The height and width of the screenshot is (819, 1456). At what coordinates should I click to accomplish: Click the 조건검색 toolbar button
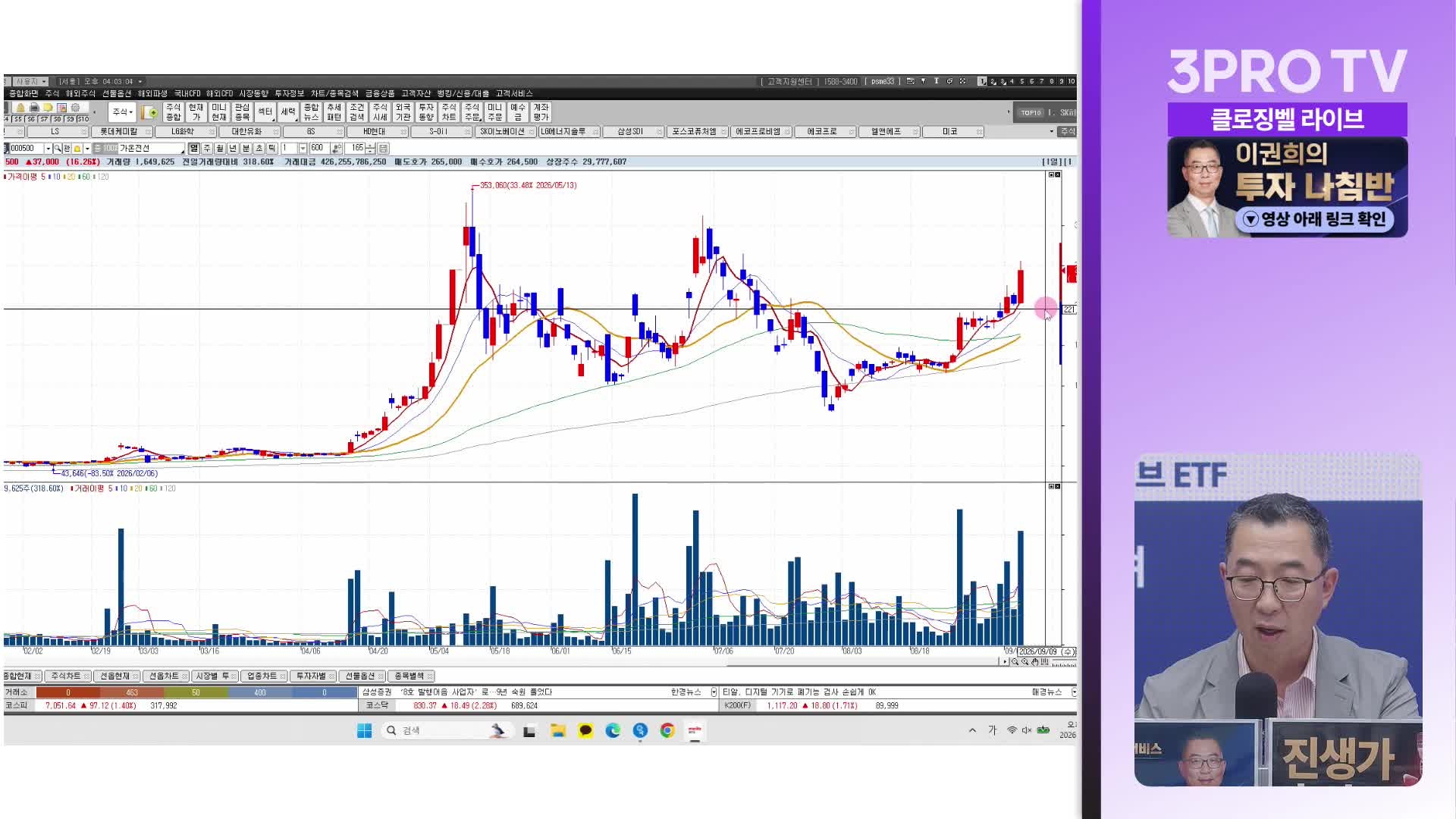[356, 112]
